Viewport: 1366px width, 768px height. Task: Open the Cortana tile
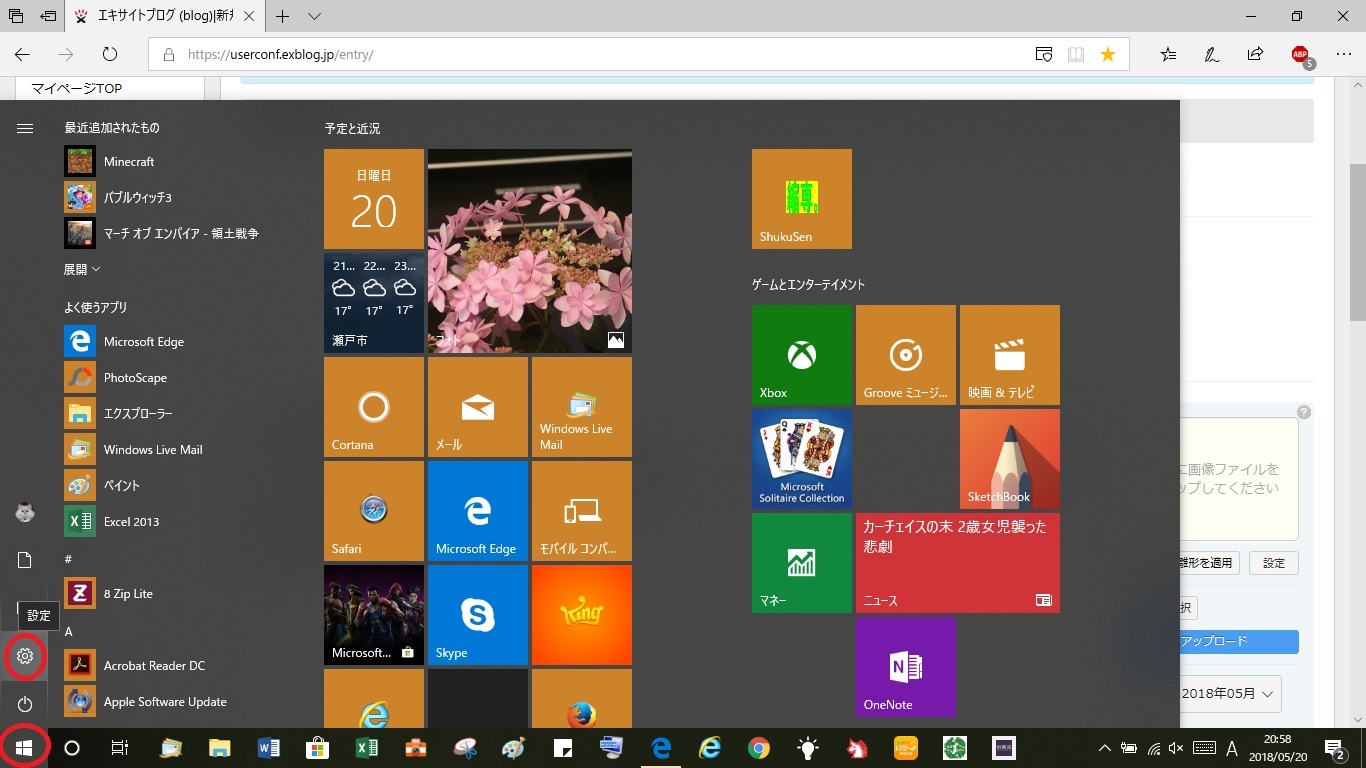coord(374,407)
